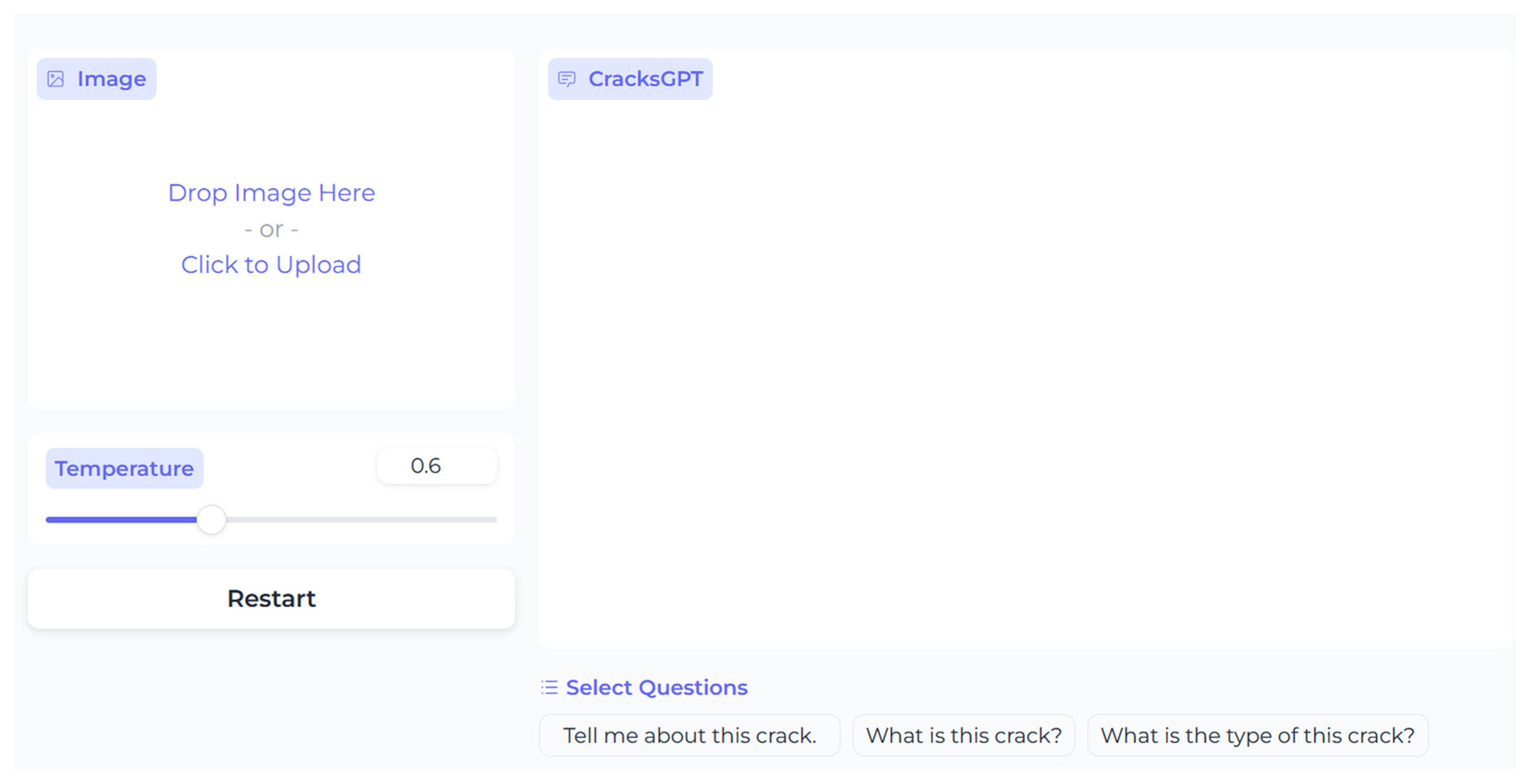Click the Click to Upload link
This screenshot has width=1530, height=784.
(x=272, y=265)
